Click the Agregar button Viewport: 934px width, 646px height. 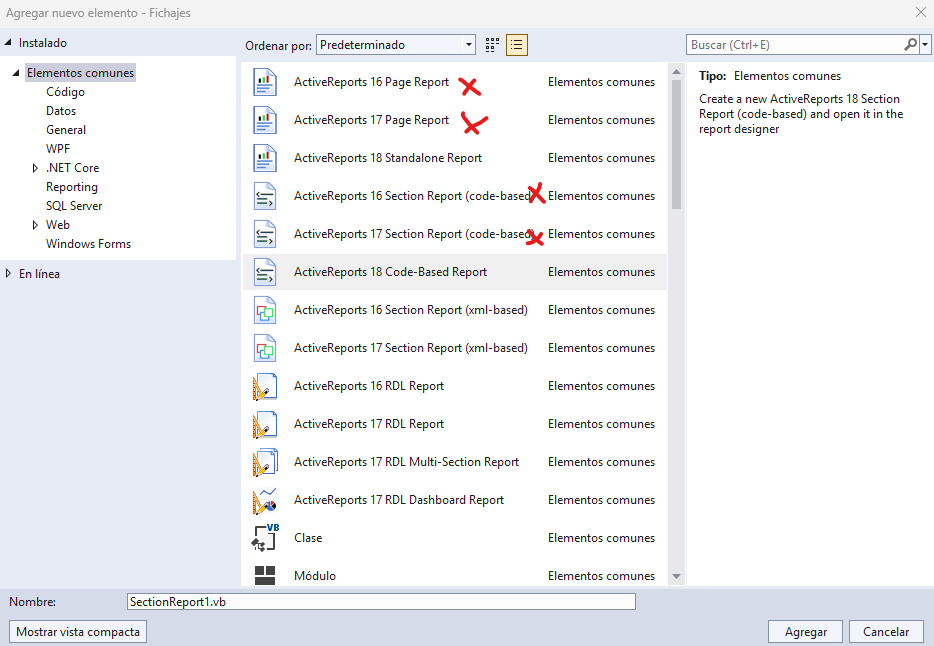pos(805,632)
